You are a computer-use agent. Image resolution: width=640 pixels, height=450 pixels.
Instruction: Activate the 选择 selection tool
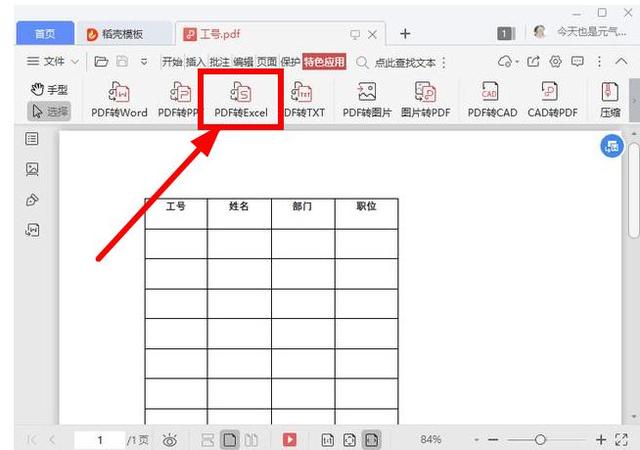pos(49,111)
